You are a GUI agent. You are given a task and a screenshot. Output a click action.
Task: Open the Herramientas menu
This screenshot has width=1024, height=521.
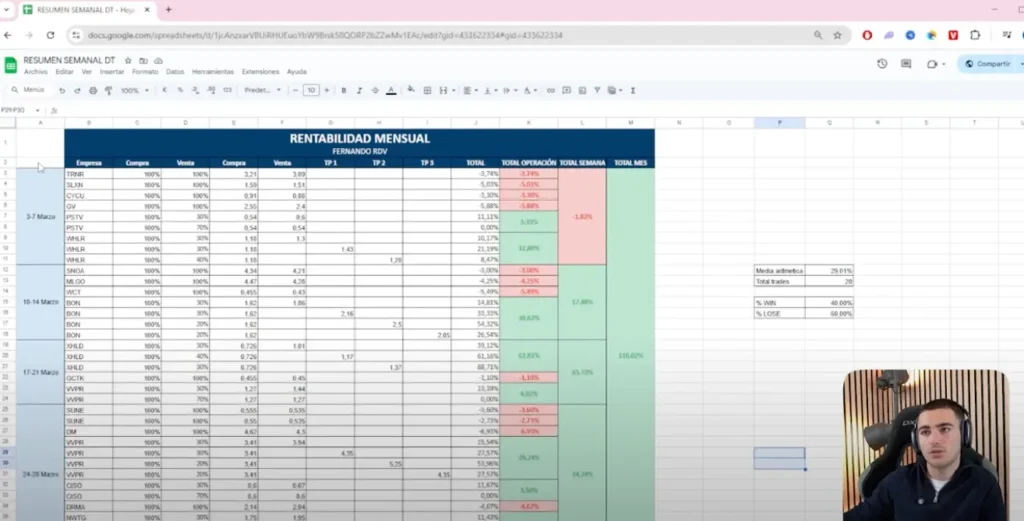pyautogui.click(x=213, y=72)
